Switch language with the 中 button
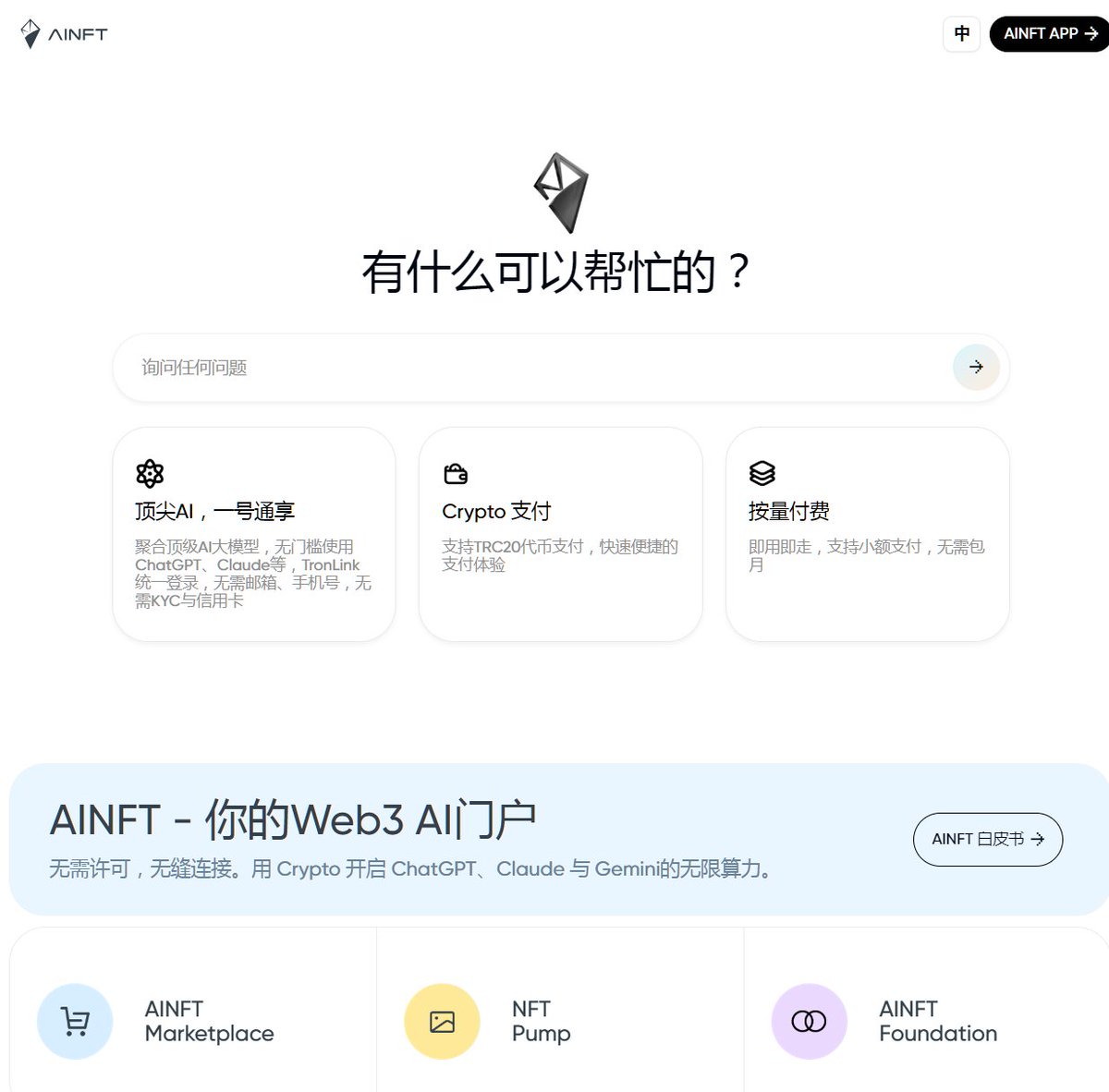This screenshot has height=1092, width=1109. point(961,34)
